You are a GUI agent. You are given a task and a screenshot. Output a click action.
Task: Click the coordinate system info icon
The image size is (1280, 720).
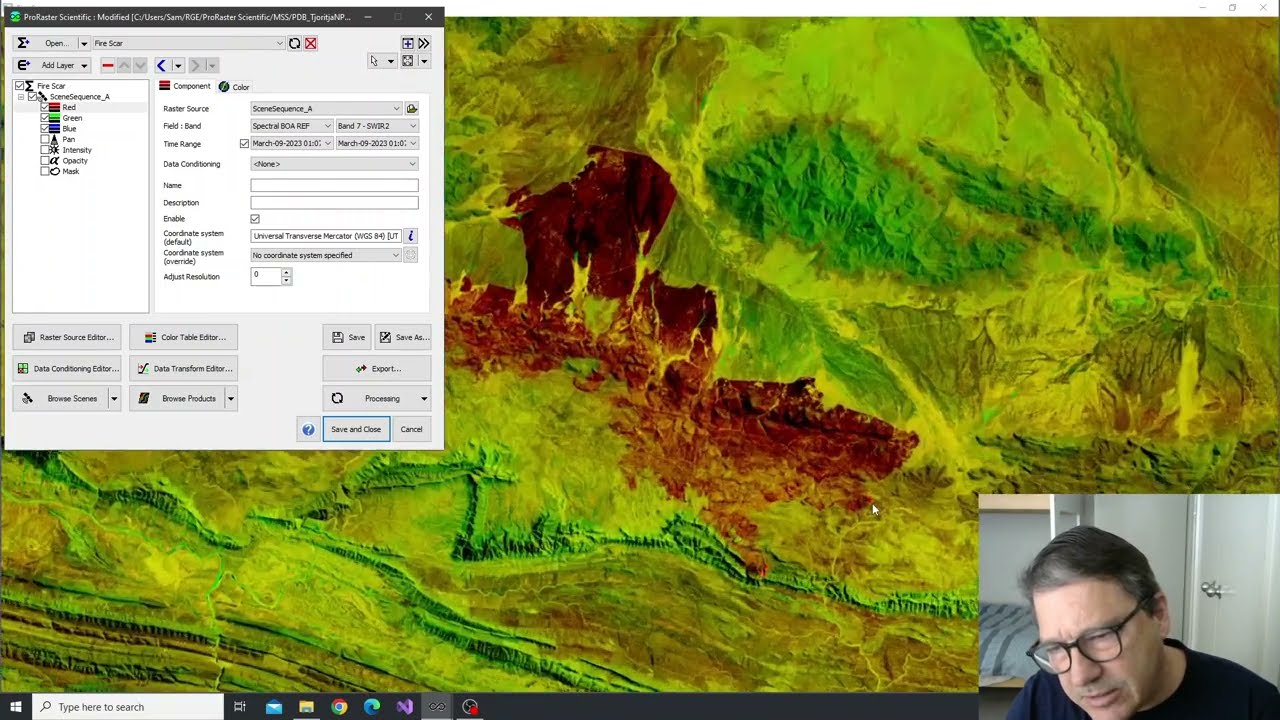pyautogui.click(x=410, y=236)
